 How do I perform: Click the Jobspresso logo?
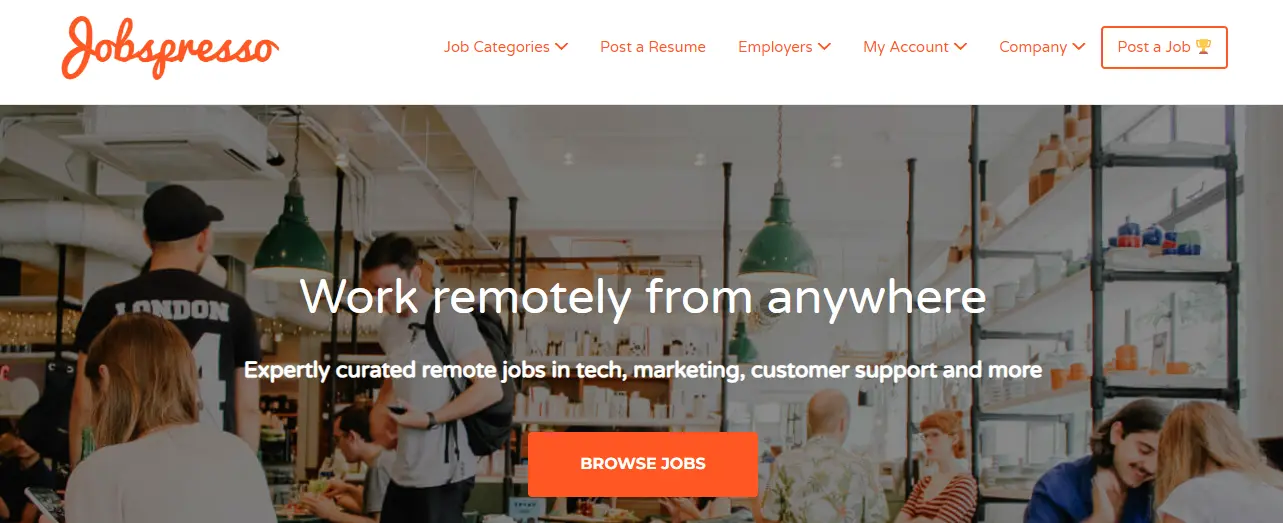(x=170, y=47)
